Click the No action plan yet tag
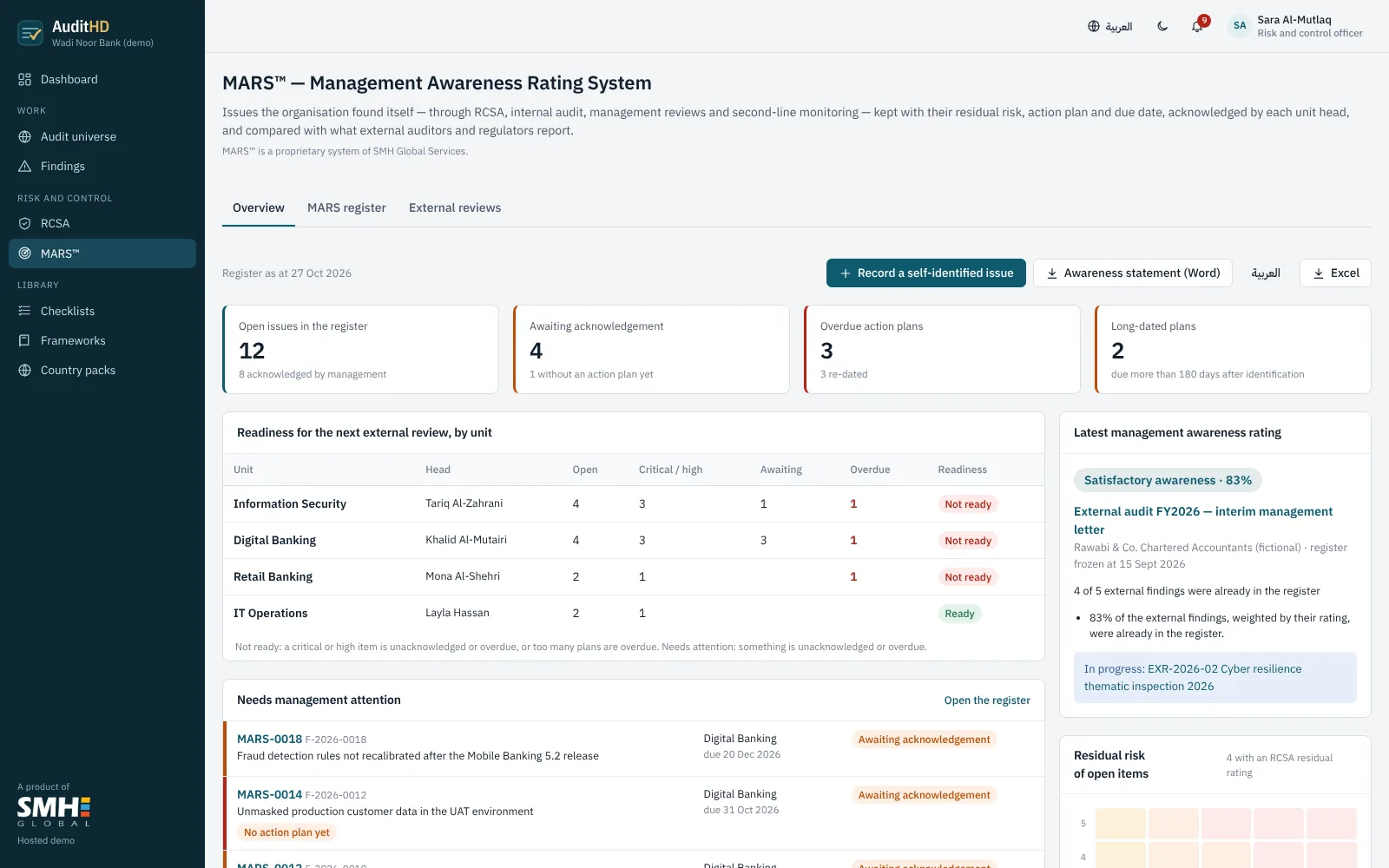 (x=286, y=833)
